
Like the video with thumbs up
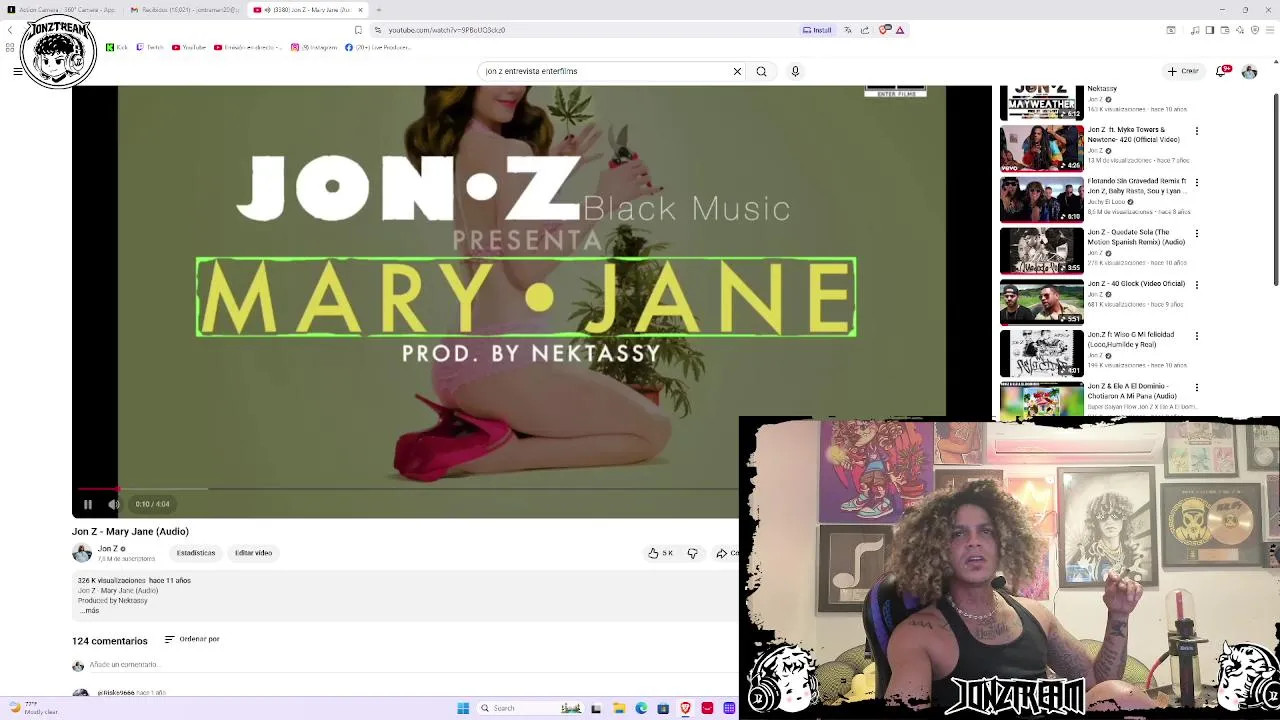pos(660,553)
